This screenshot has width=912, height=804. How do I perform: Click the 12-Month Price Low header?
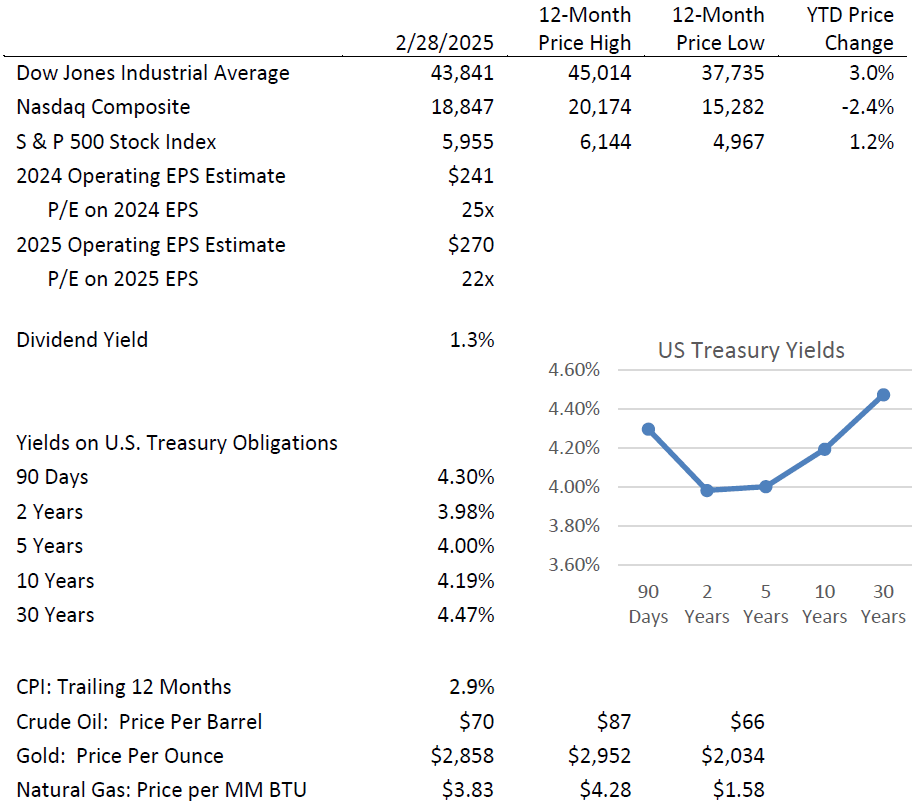(718, 29)
